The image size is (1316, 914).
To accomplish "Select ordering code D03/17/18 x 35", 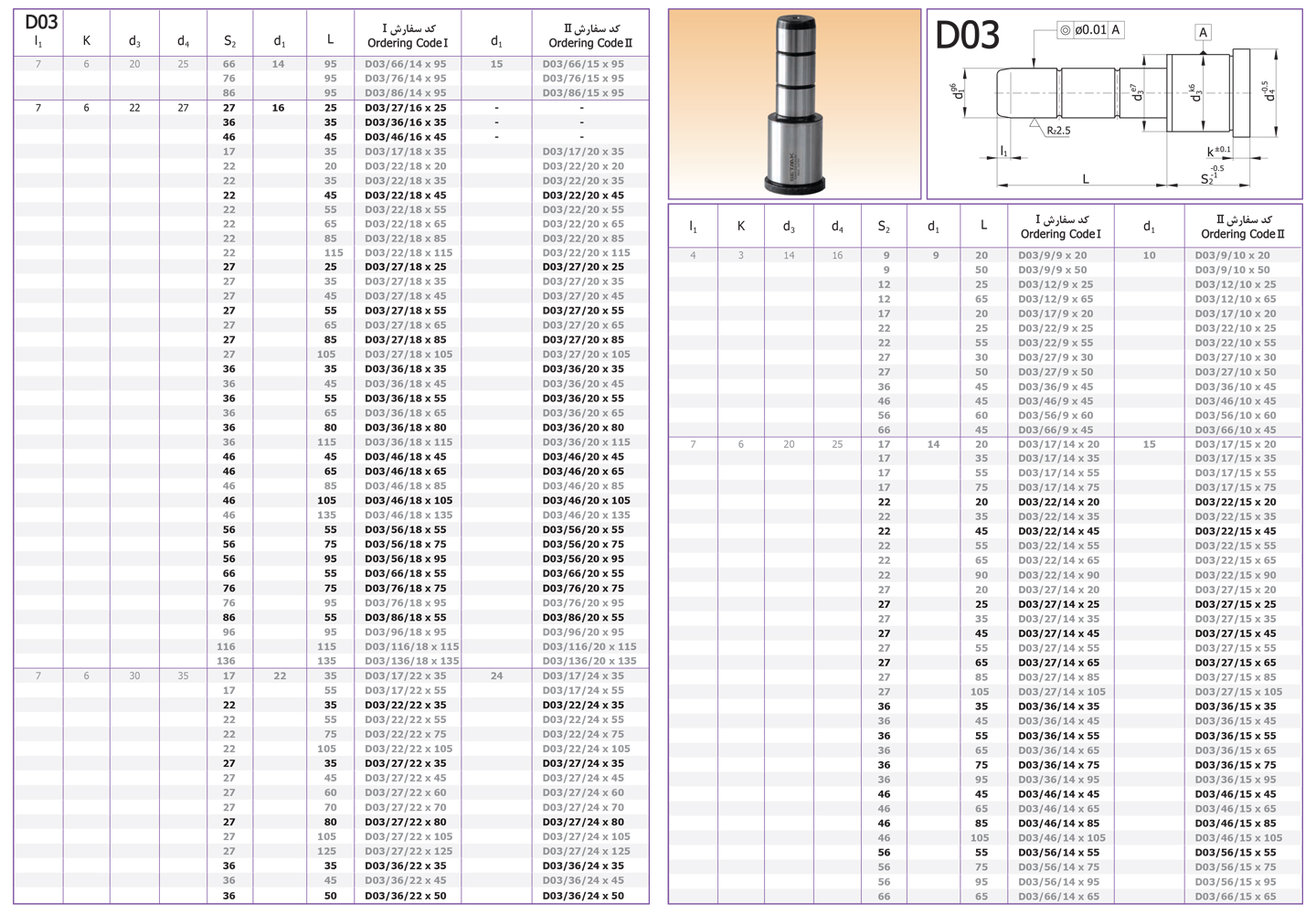I will pos(406,152).
